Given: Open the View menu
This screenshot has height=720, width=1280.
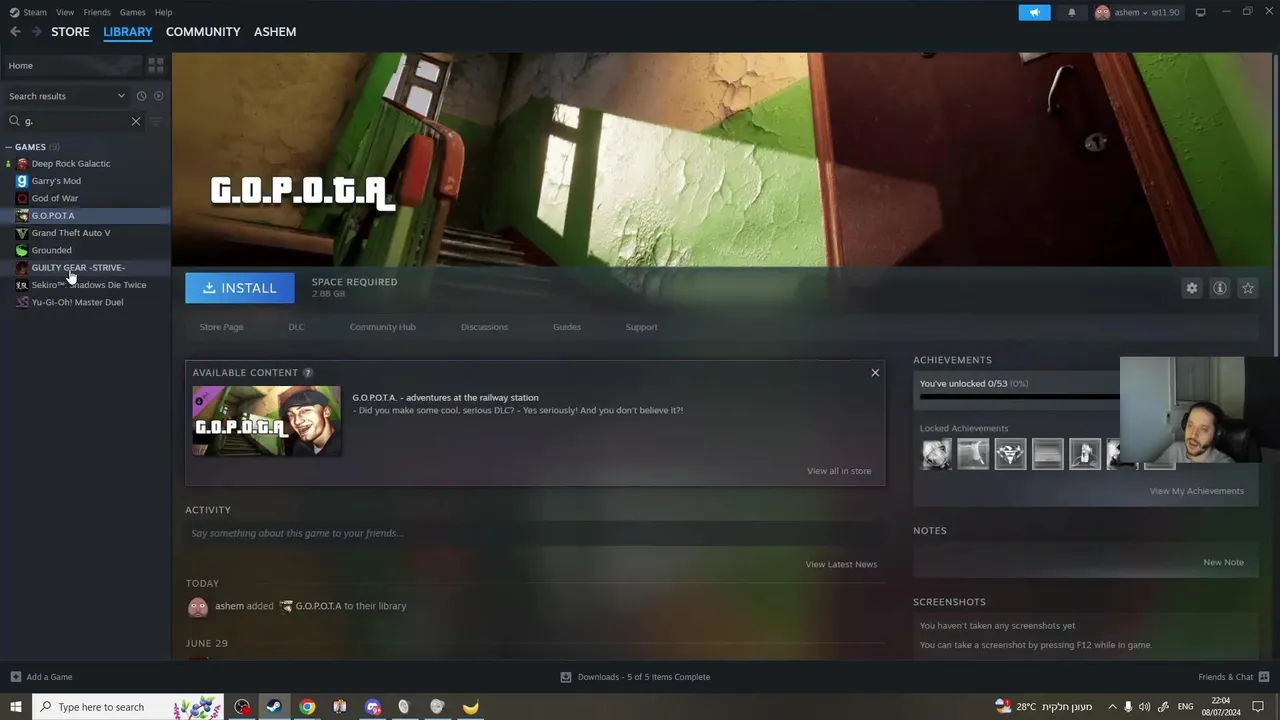Looking at the screenshot, I should click(x=65, y=12).
